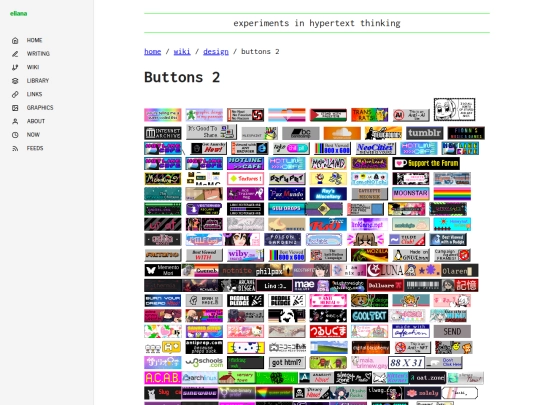Click the Mozilla dragon badge
540x405 pixels.
tap(369, 255)
